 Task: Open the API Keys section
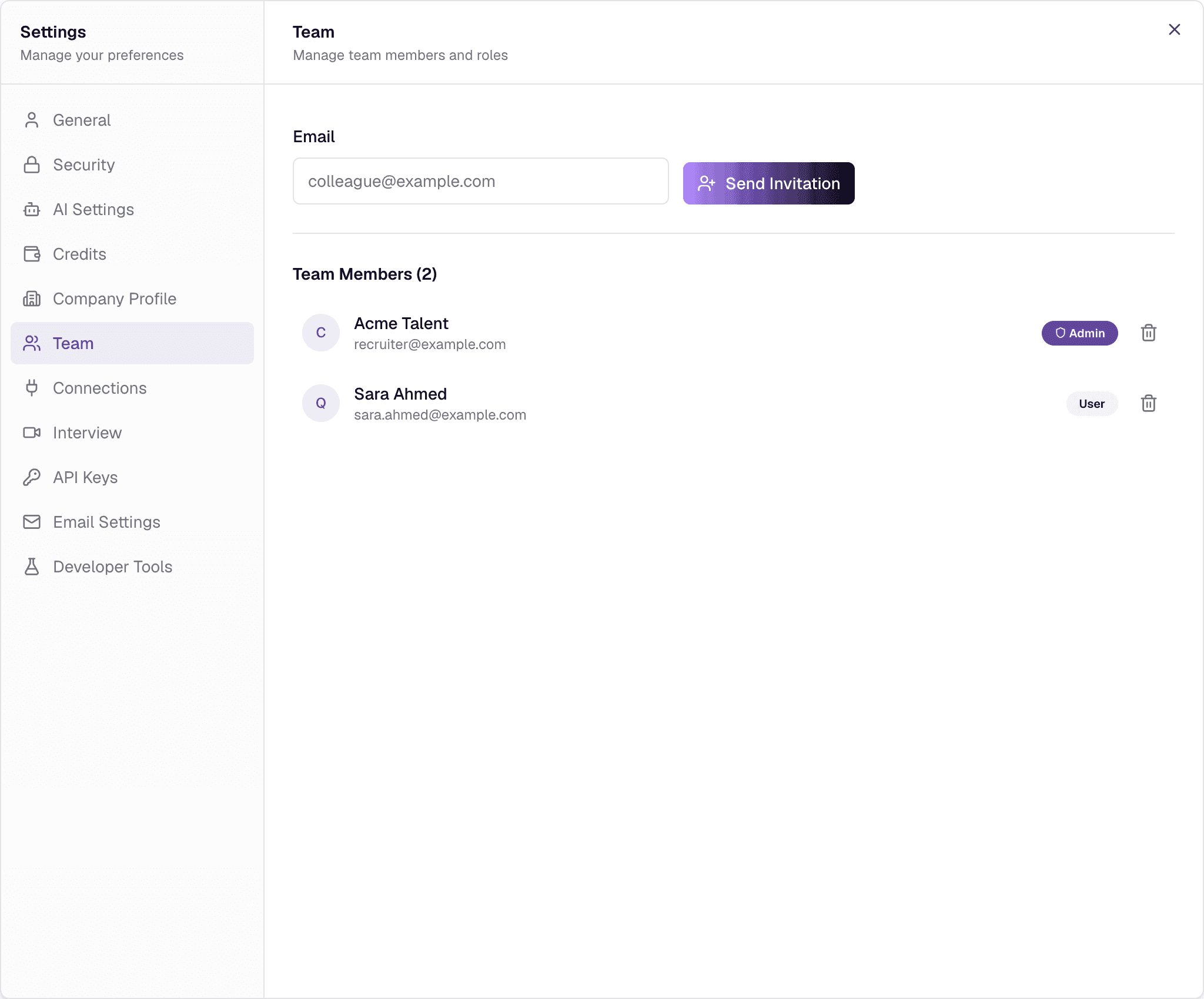click(x=132, y=477)
